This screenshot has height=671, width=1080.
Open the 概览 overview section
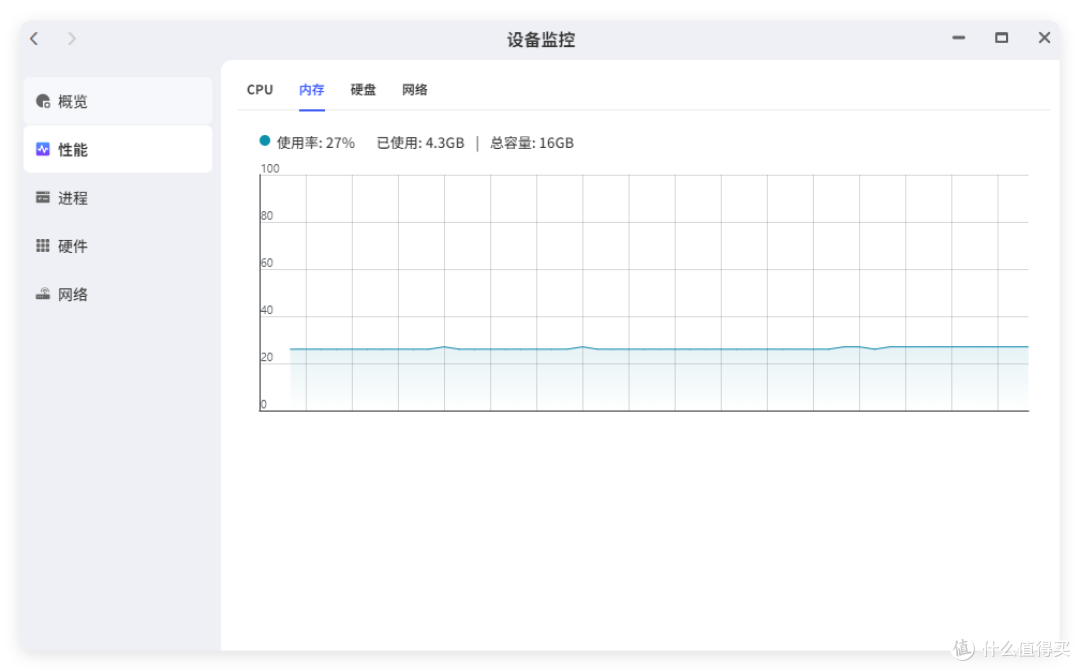[x=118, y=101]
